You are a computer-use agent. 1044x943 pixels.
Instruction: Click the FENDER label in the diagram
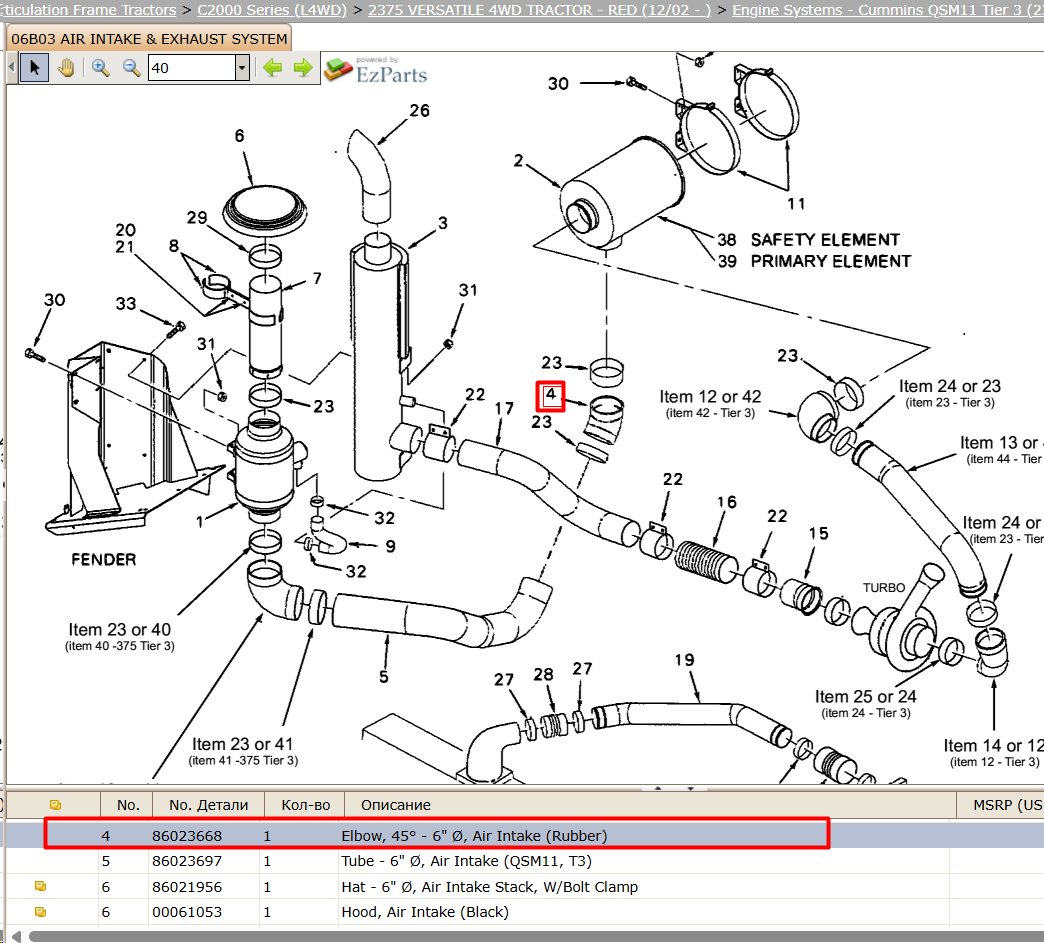[x=103, y=559]
